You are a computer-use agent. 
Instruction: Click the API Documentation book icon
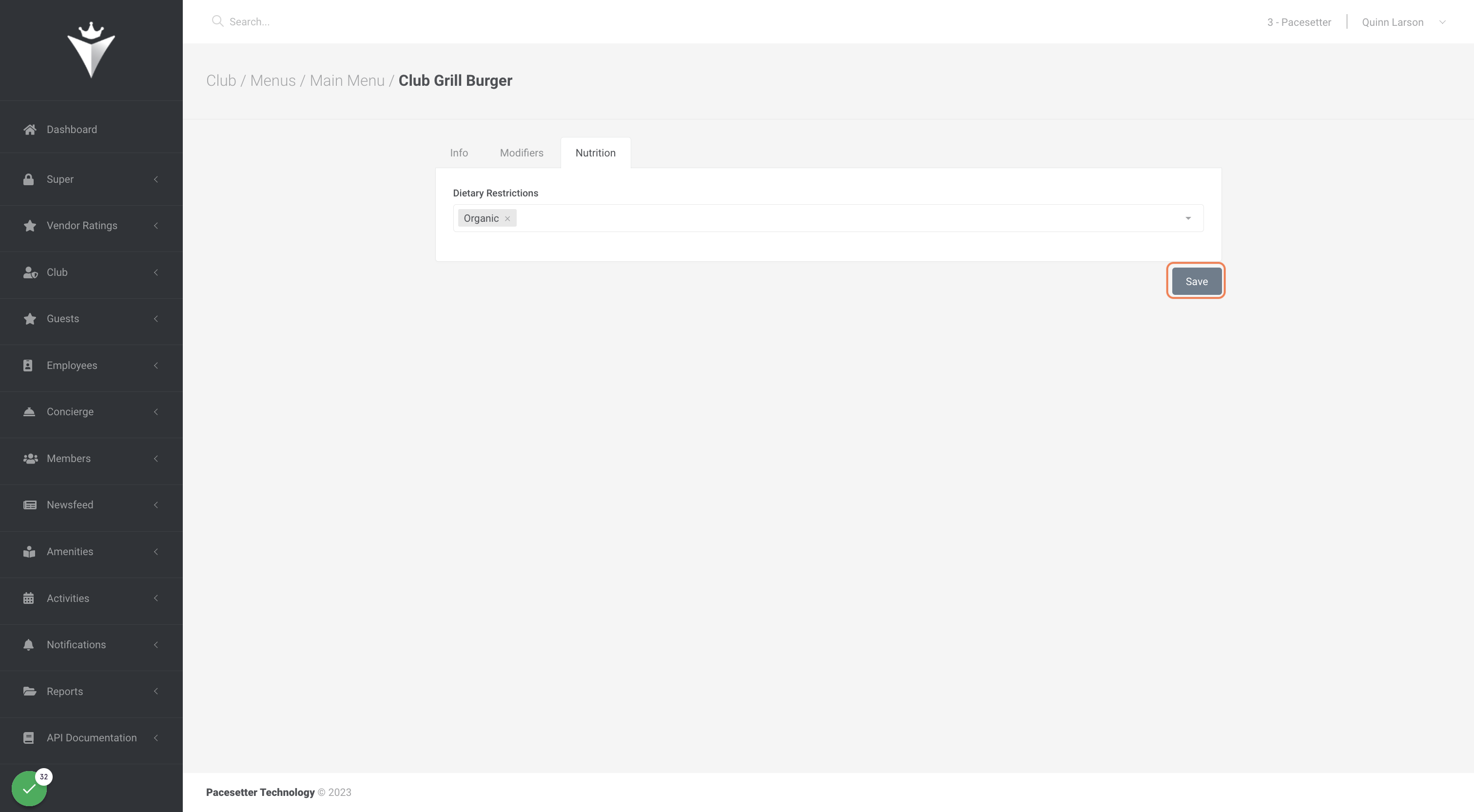pos(29,737)
